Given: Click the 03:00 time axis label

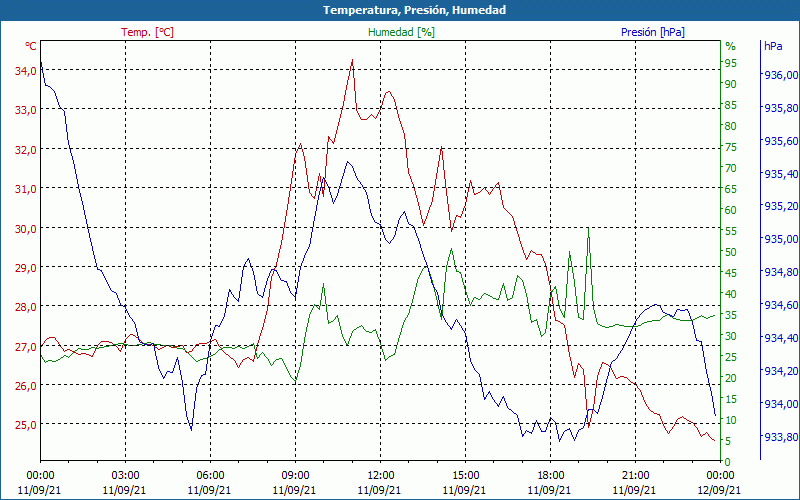Looking at the screenshot, I should pos(125,476).
